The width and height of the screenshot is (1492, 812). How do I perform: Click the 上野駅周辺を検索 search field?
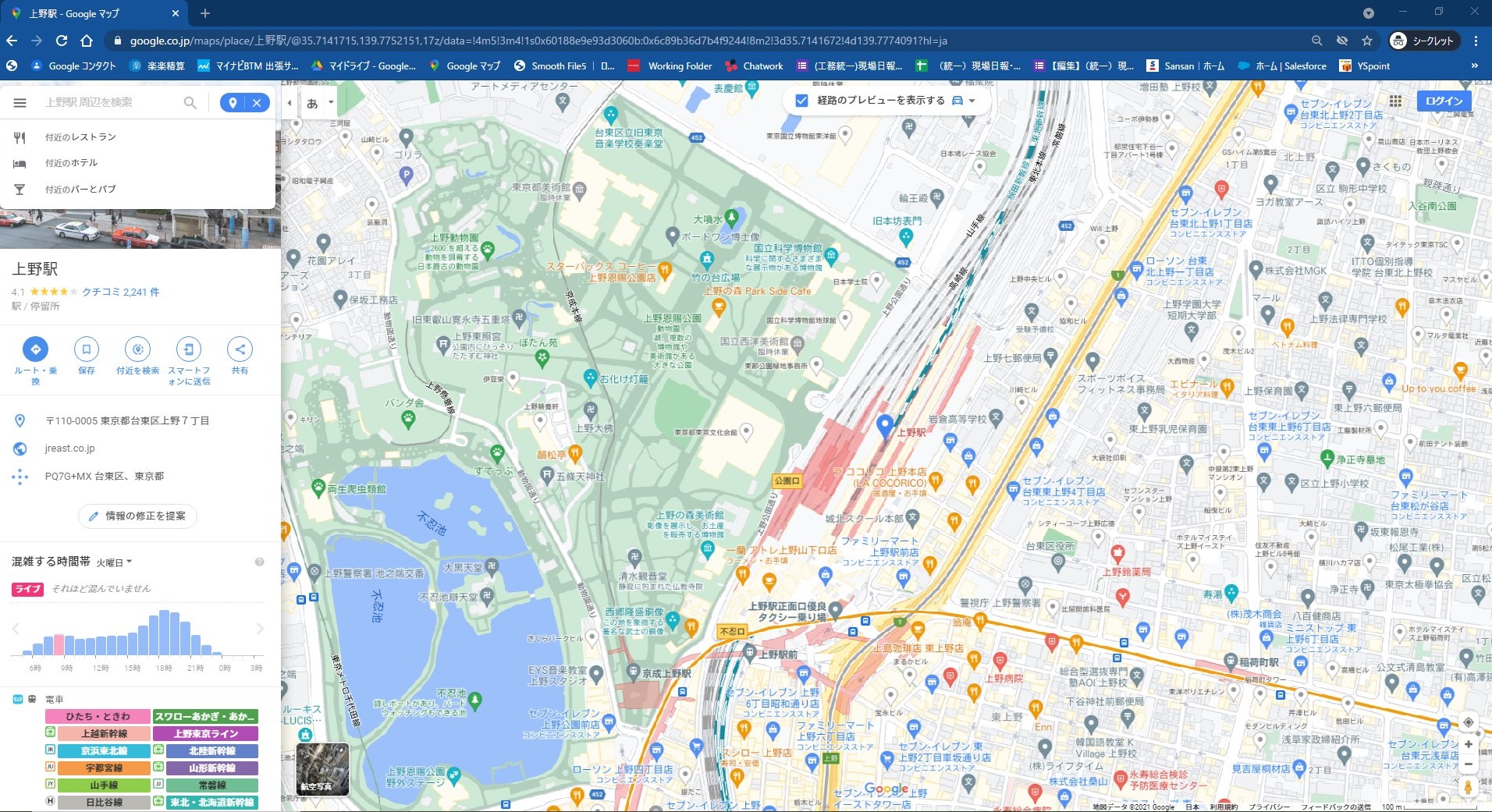(109, 102)
